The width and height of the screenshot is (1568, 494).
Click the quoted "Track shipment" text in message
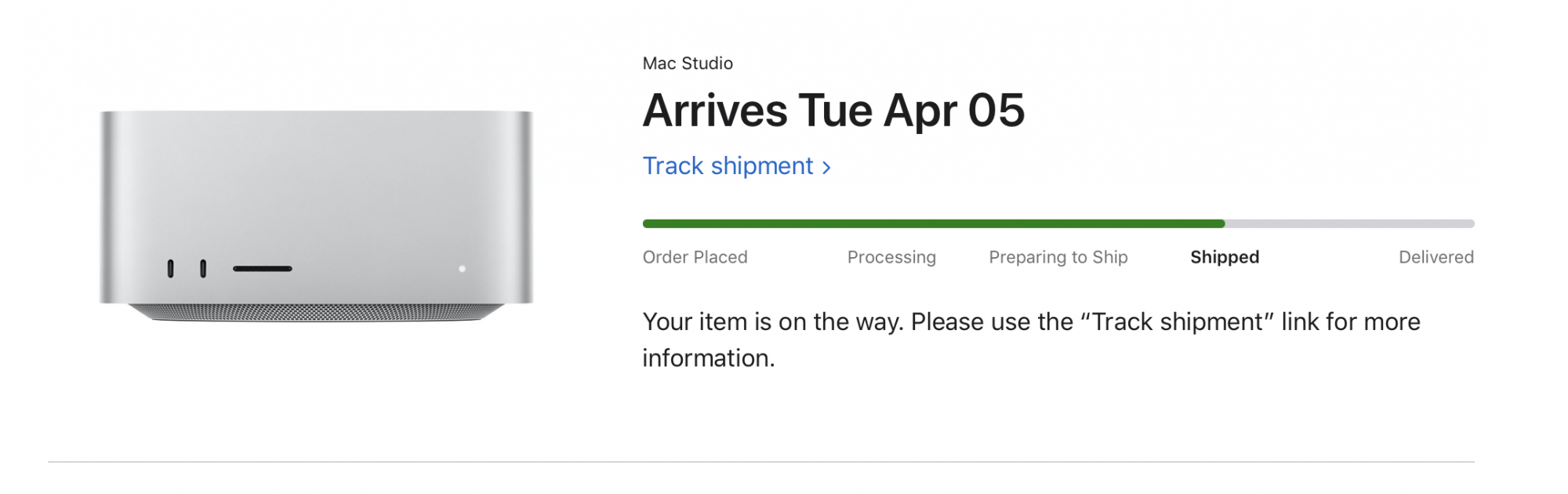[x=1176, y=322]
